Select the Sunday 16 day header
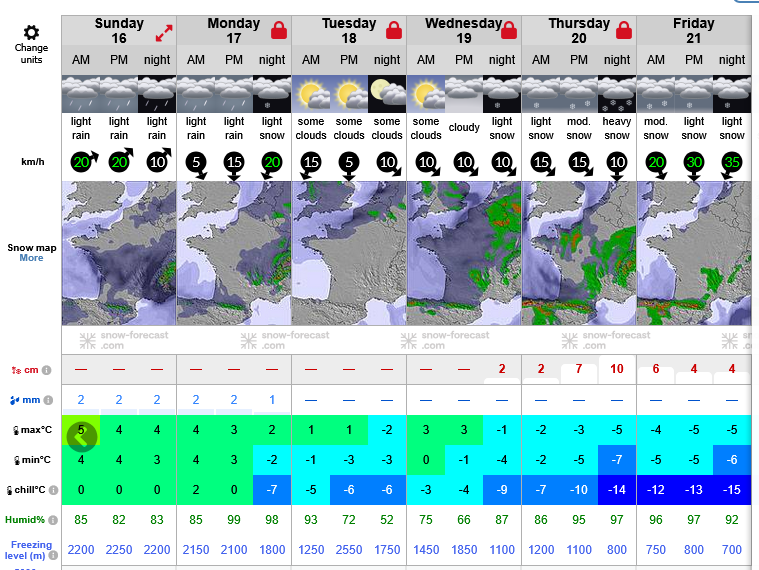This screenshot has height=570, width=759. click(x=119, y=30)
